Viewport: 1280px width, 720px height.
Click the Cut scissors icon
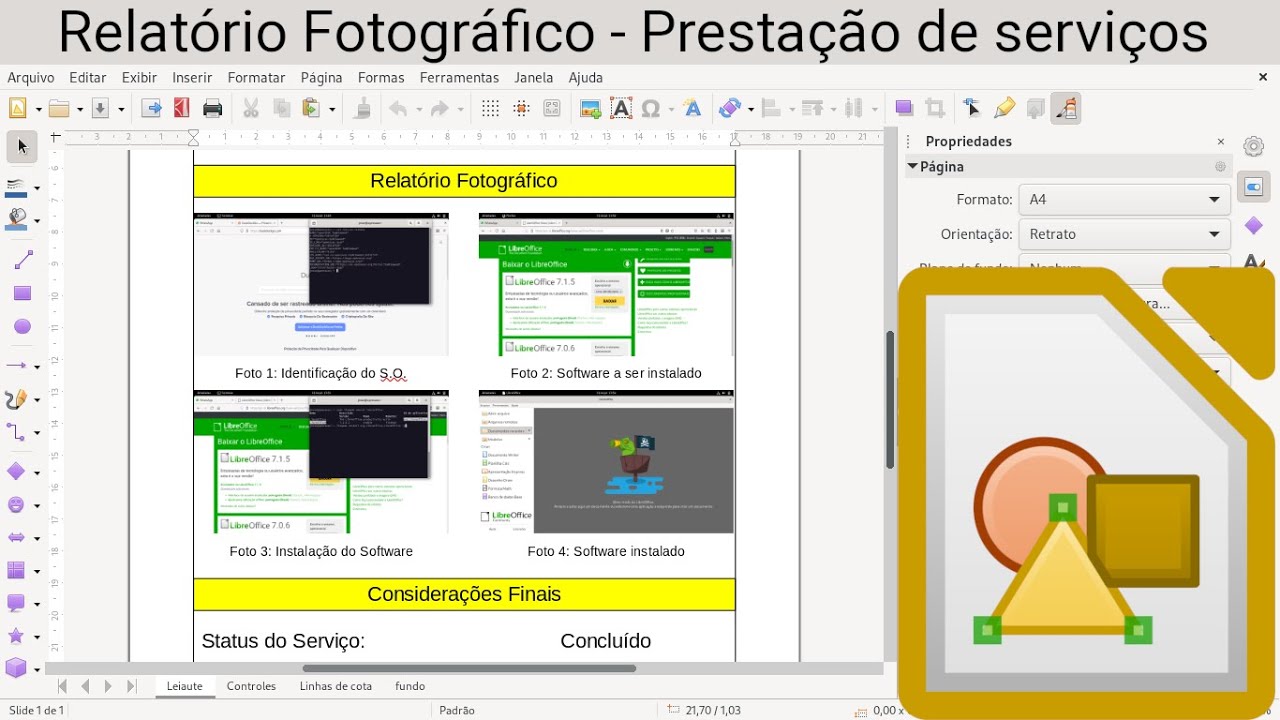point(251,108)
